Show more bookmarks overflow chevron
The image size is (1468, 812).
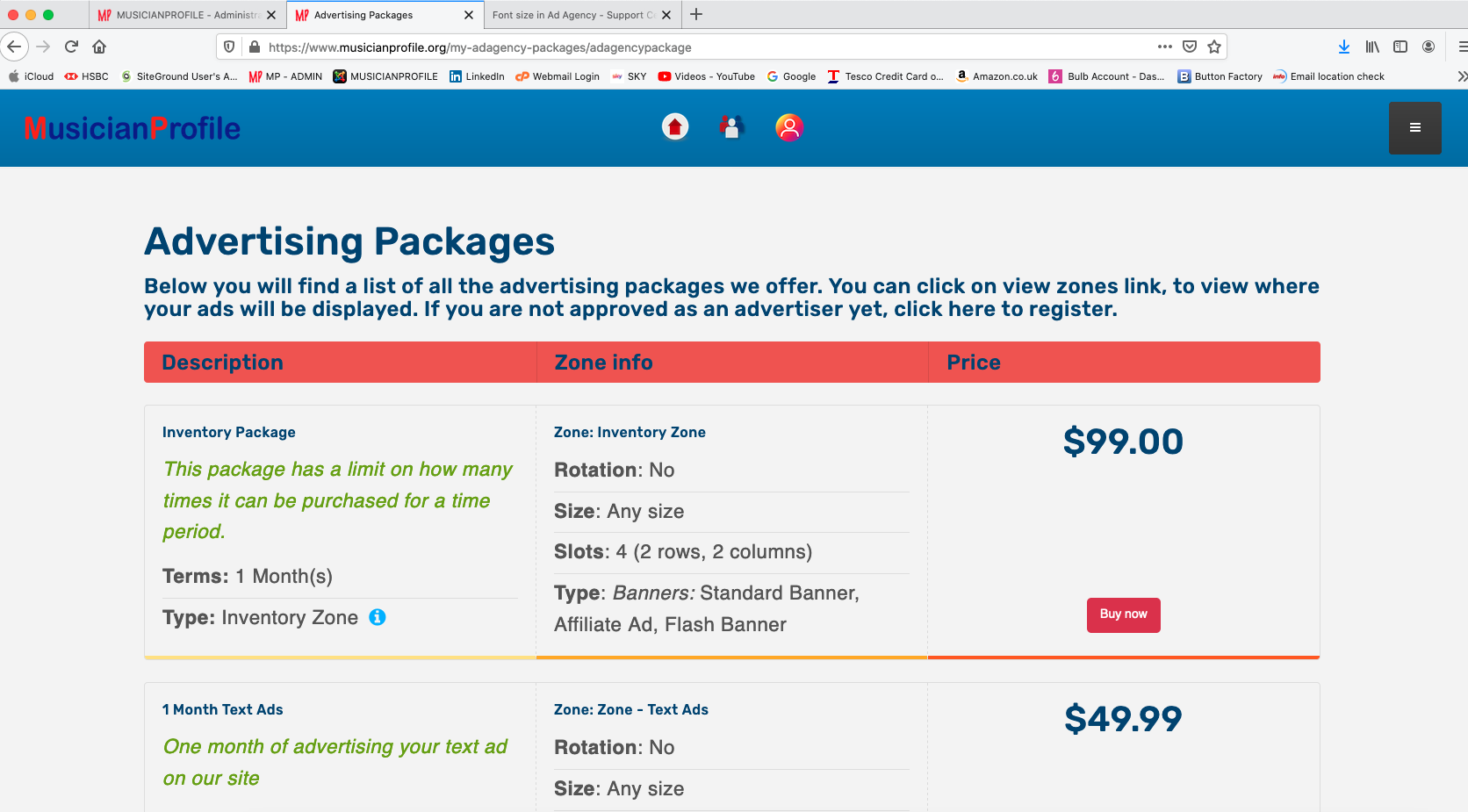tap(1462, 76)
